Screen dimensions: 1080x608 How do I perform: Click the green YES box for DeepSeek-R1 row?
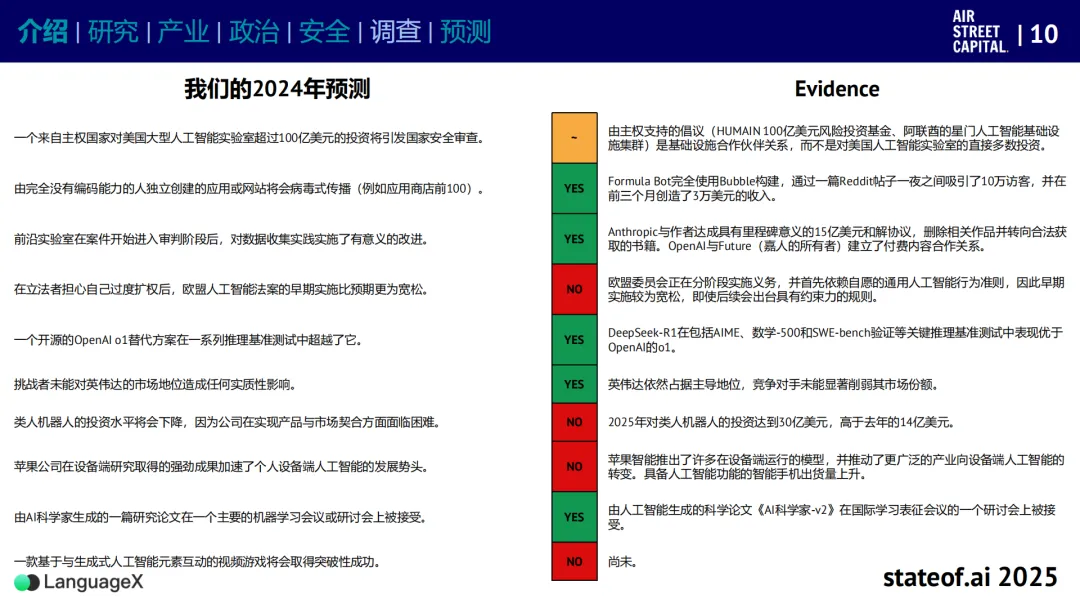coord(574,339)
